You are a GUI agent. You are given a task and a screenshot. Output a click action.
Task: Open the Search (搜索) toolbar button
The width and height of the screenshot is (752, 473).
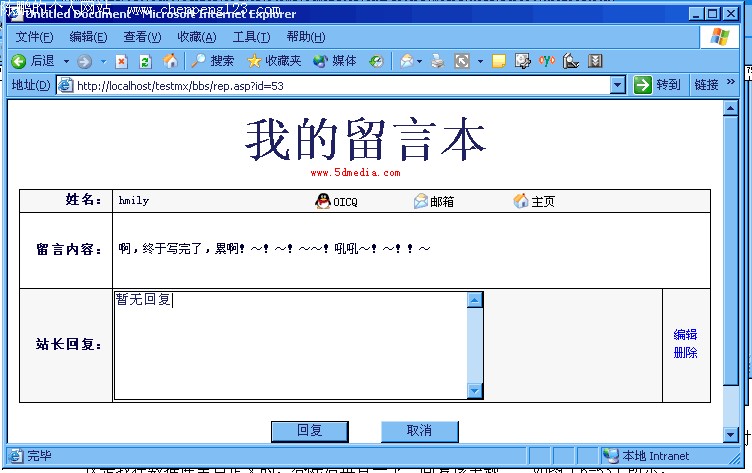pyautogui.click(x=212, y=61)
